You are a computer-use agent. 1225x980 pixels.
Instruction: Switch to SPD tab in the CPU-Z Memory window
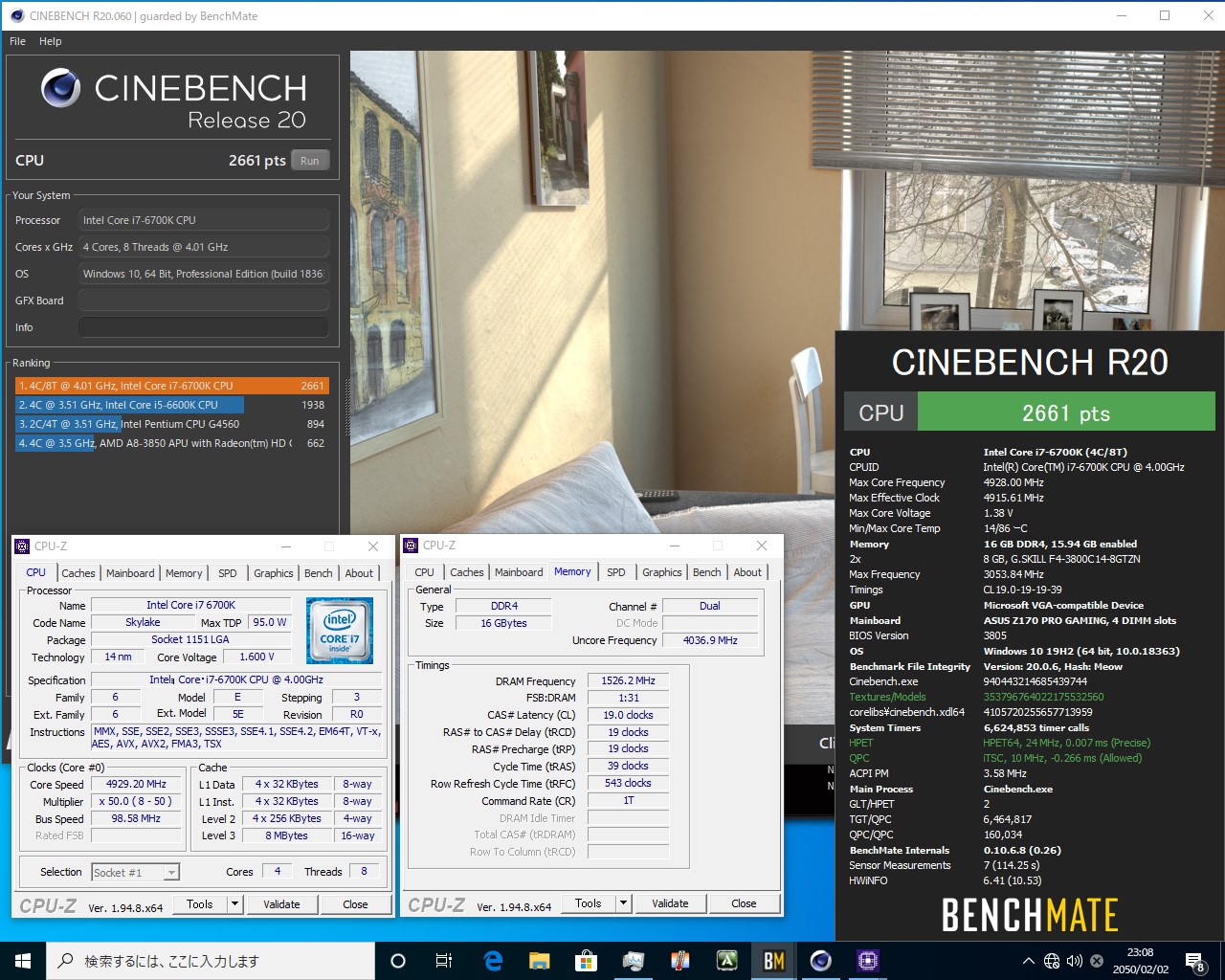616,572
